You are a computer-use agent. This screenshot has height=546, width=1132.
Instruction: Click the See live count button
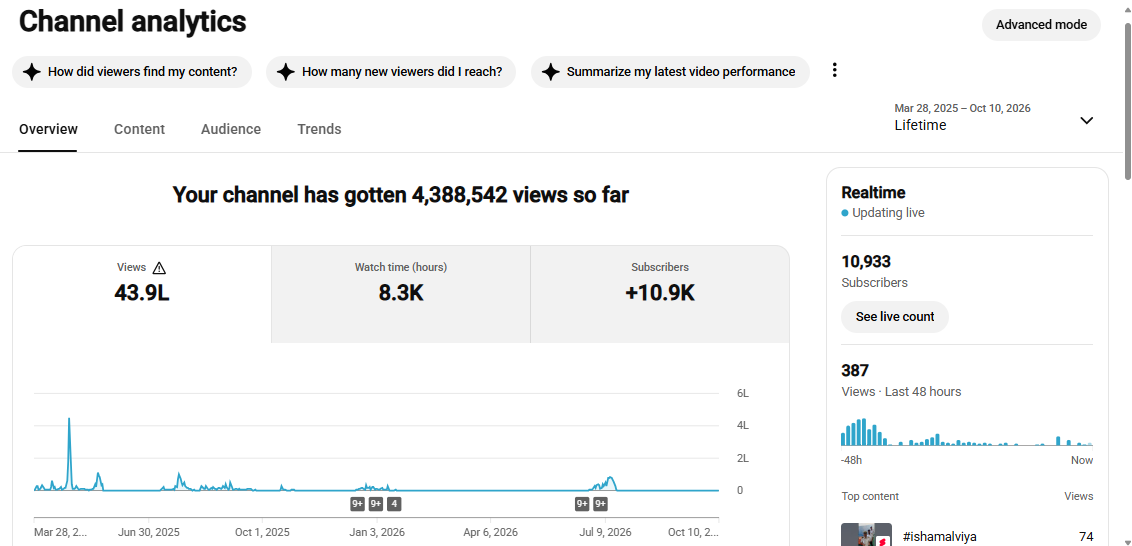894,317
